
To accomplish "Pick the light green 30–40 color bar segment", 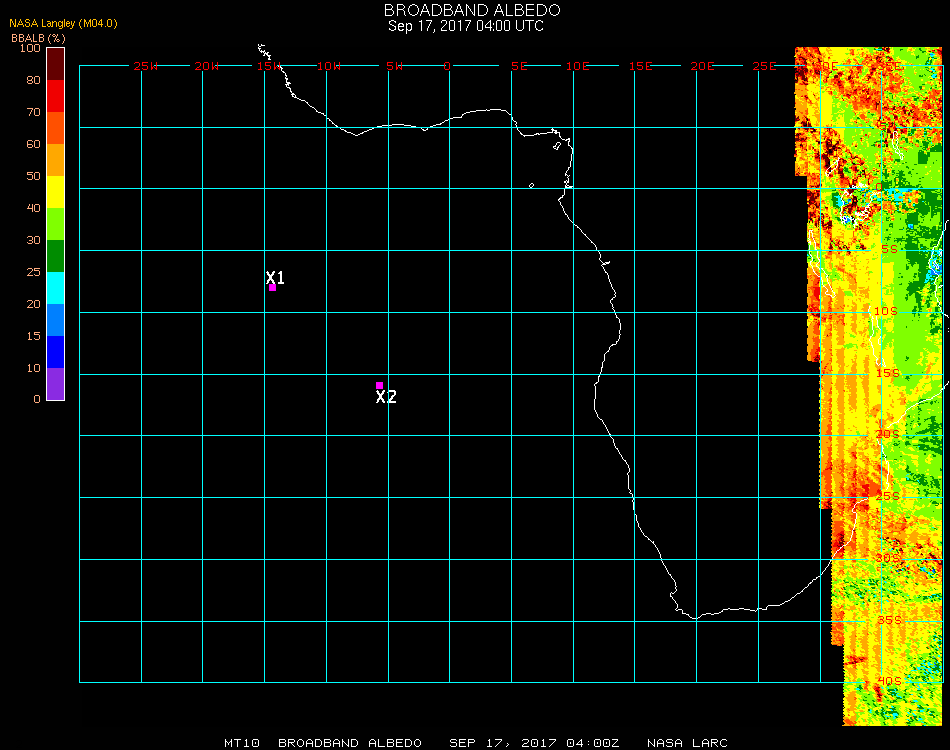I will tap(55, 224).
